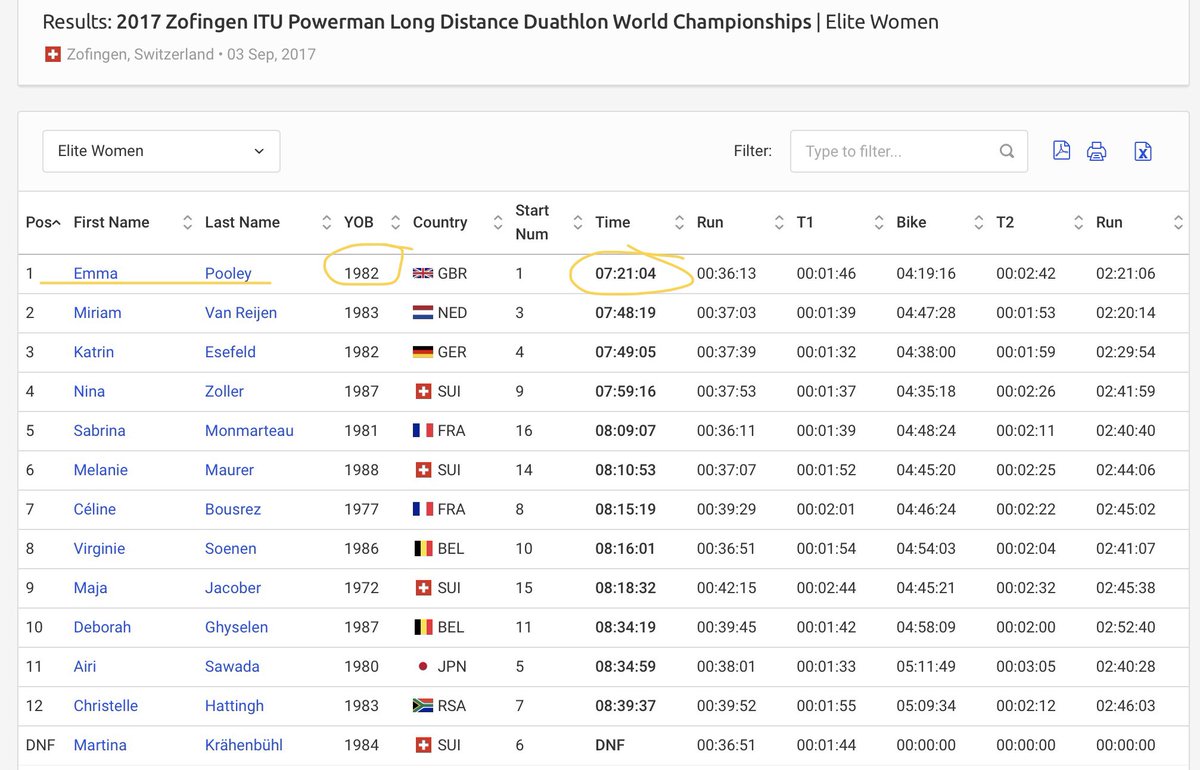Image resolution: width=1200 pixels, height=770 pixels.
Task: Select the 'Zofingen, Switzerland' location text
Action: pos(140,54)
